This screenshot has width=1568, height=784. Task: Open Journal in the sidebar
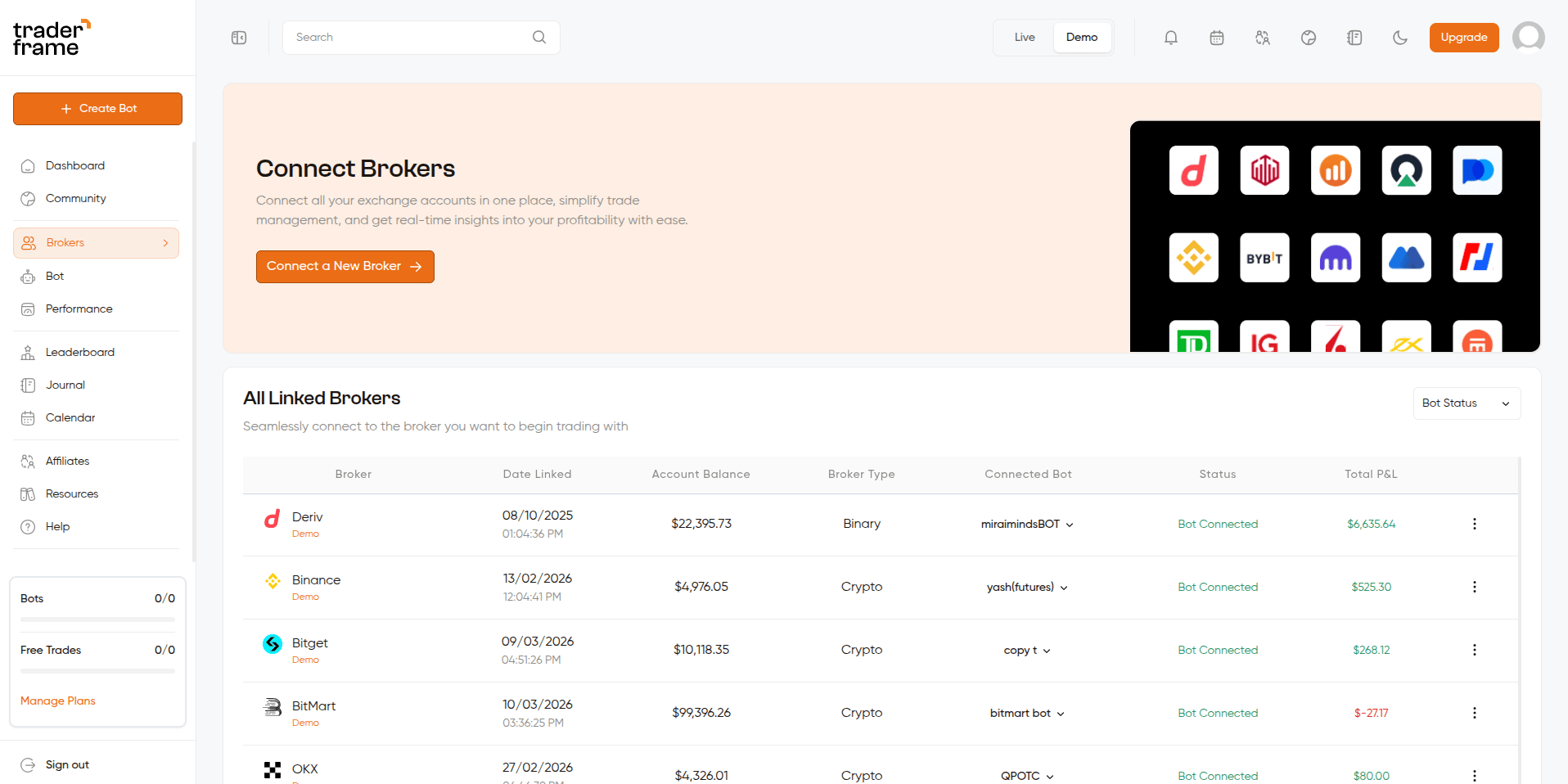(97, 385)
